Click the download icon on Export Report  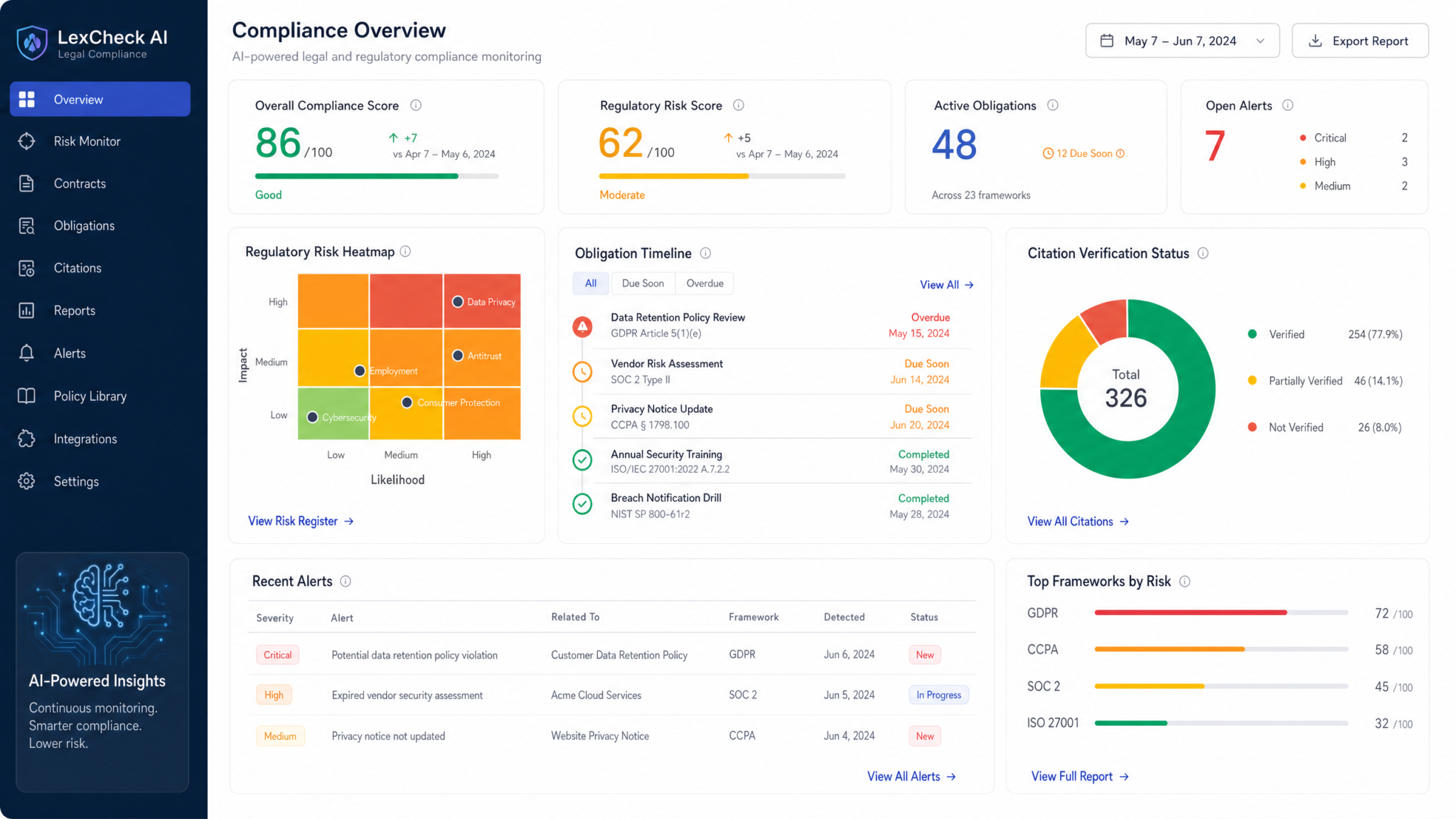tap(1315, 41)
